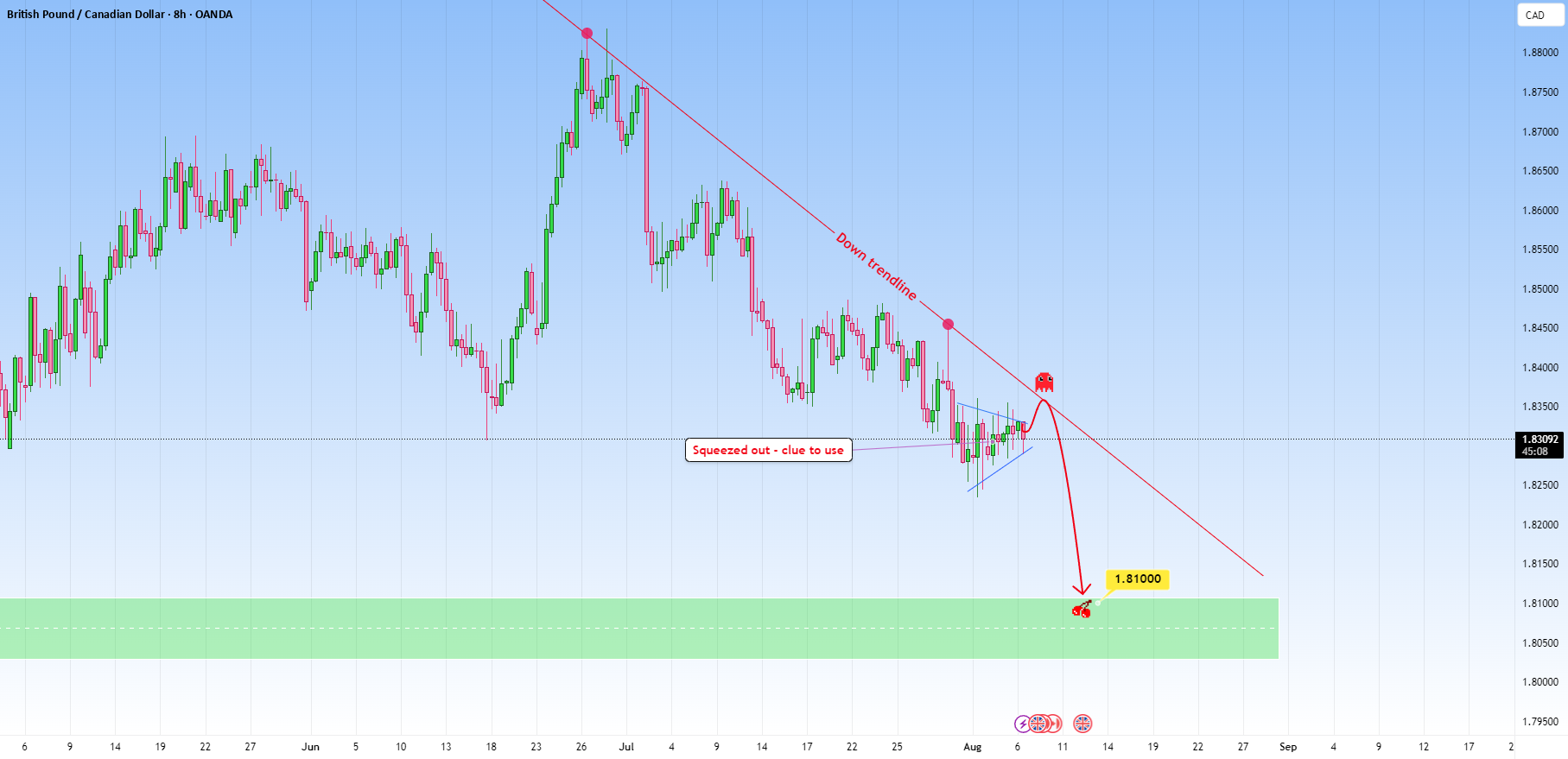Click the Jul label on time axis
Screen dimensions: 1568x759
click(x=626, y=747)
